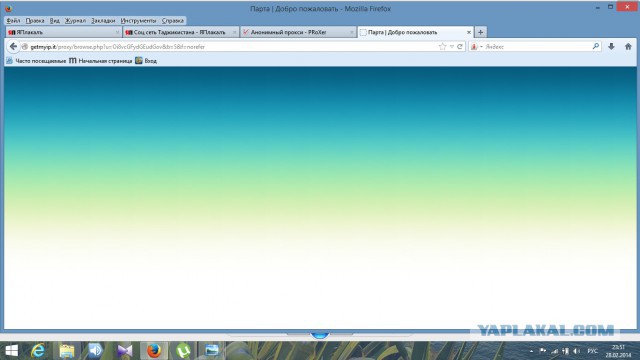
Task: Open the Вход bookmark
Action: 146,61
